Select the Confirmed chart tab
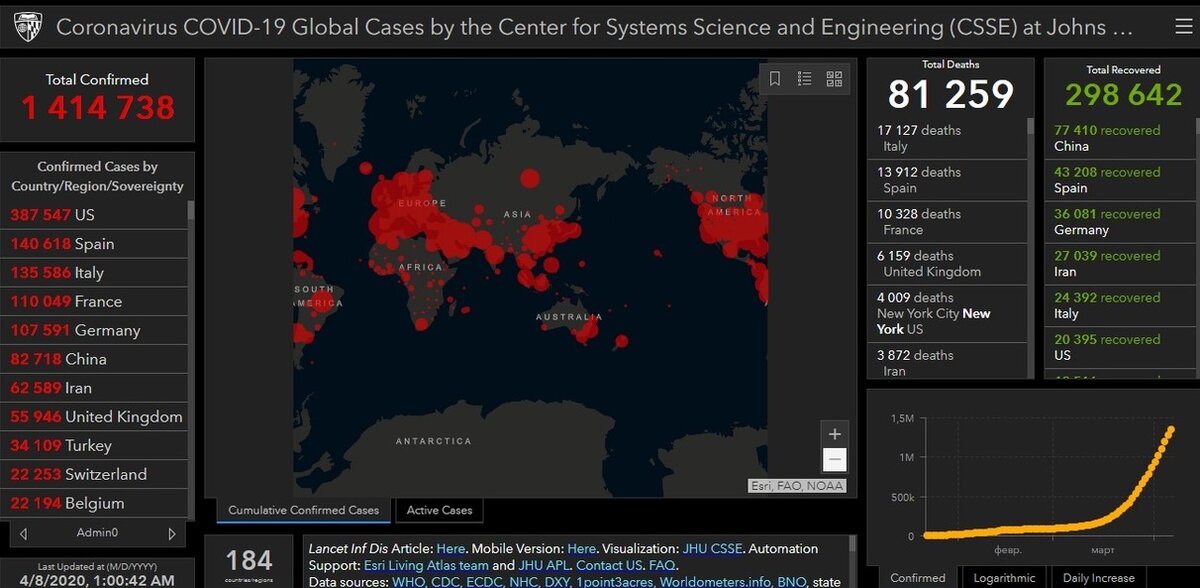 click(918, 577)
